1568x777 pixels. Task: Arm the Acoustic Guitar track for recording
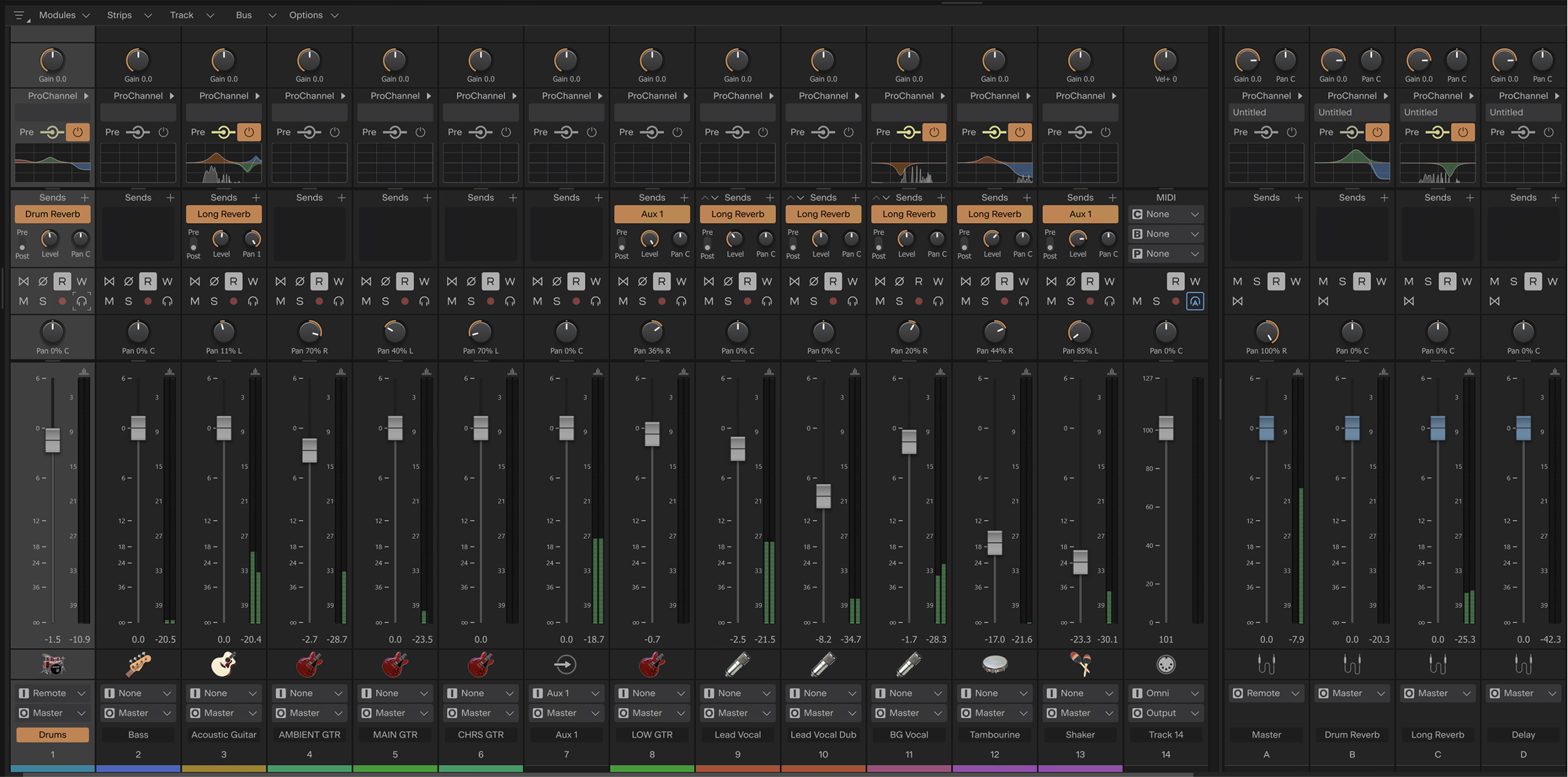click(x=233, y=301)
